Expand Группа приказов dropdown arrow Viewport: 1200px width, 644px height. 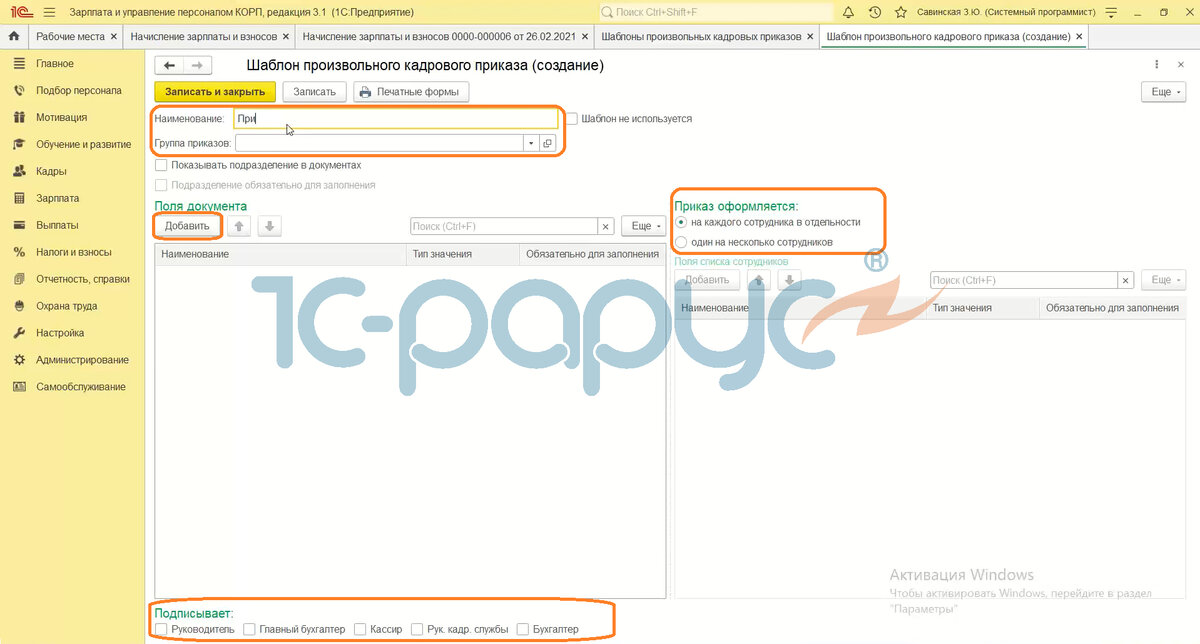click(x=531, y=143)
